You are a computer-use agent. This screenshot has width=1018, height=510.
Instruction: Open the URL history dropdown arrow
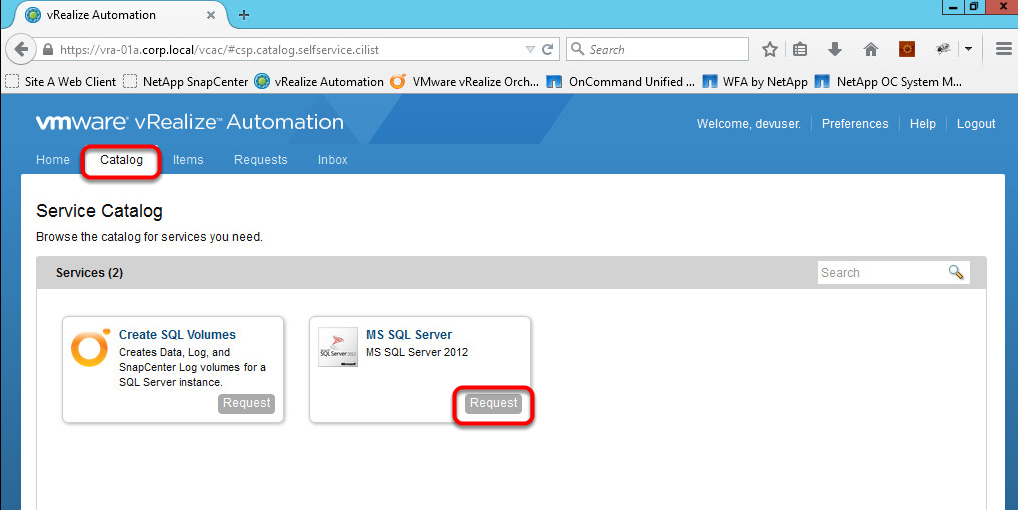[x=530, y=49]
